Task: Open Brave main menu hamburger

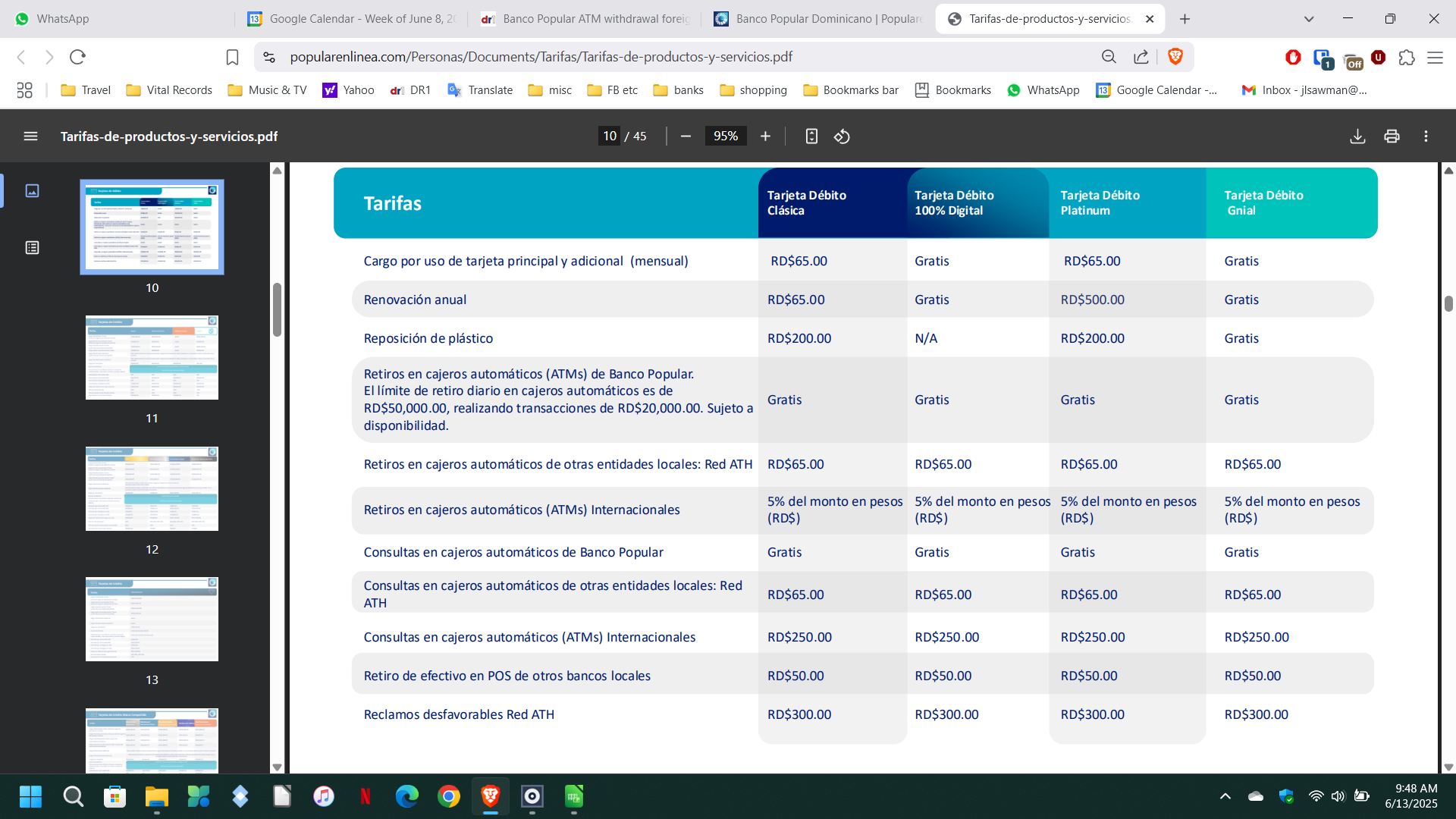Action: [1435, 58]
